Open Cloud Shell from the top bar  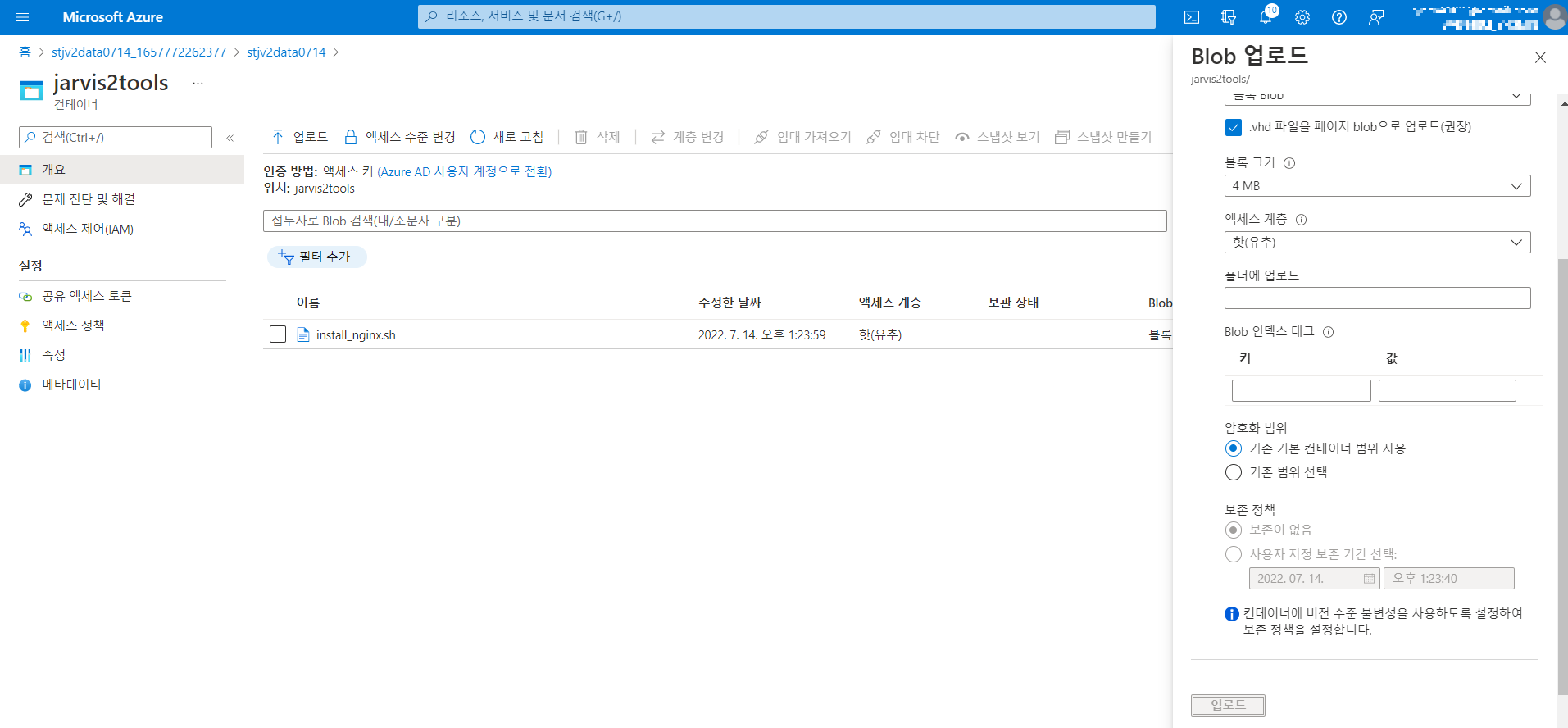pyautogui.click(x=1192, y=17)
